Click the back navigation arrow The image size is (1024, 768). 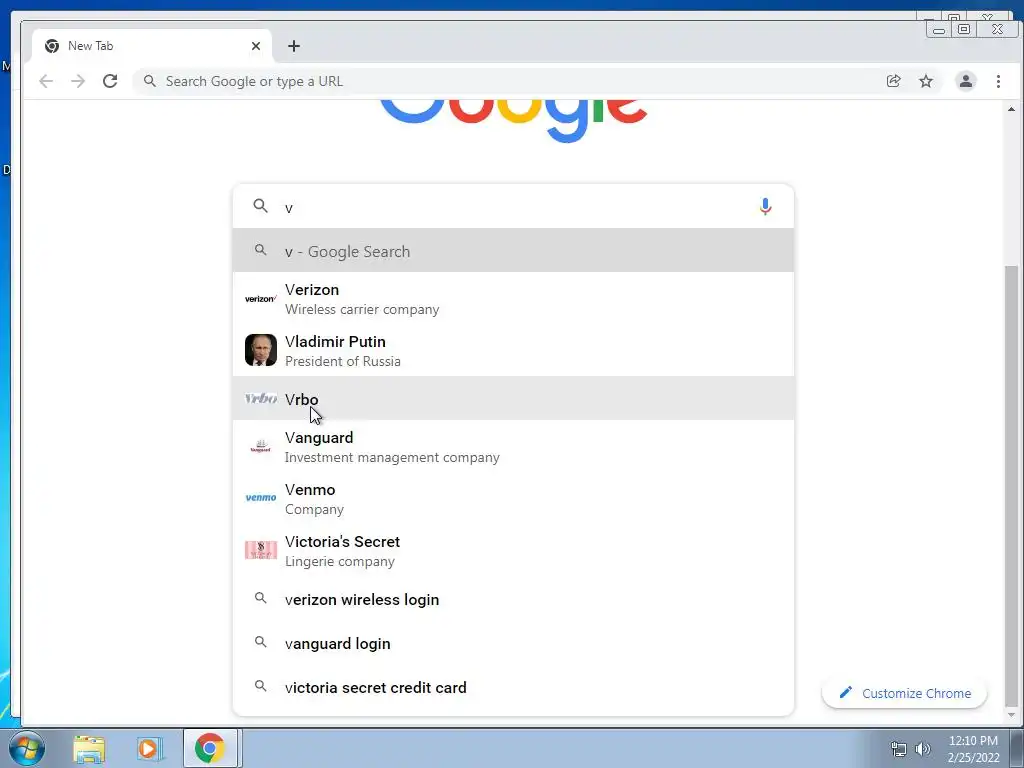[x=46, y=81]
